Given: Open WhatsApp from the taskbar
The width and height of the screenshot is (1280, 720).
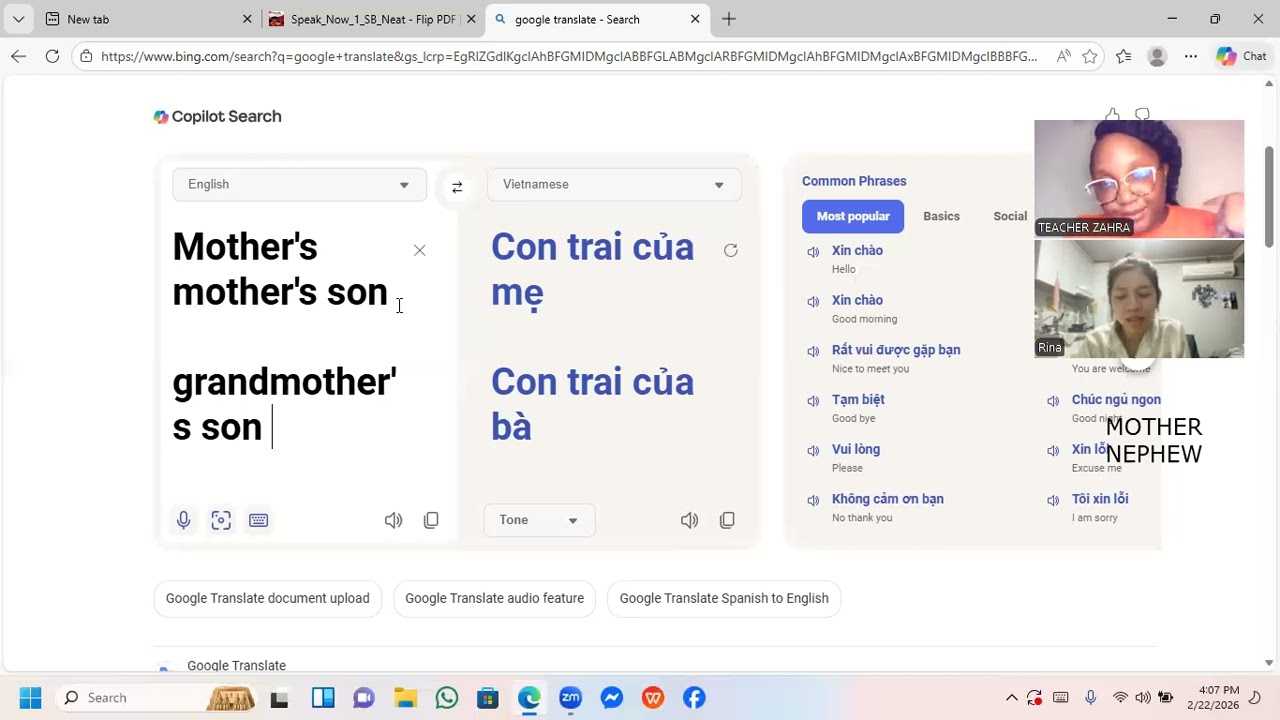Looking at the screenshot, I should [x=447, y=698].
